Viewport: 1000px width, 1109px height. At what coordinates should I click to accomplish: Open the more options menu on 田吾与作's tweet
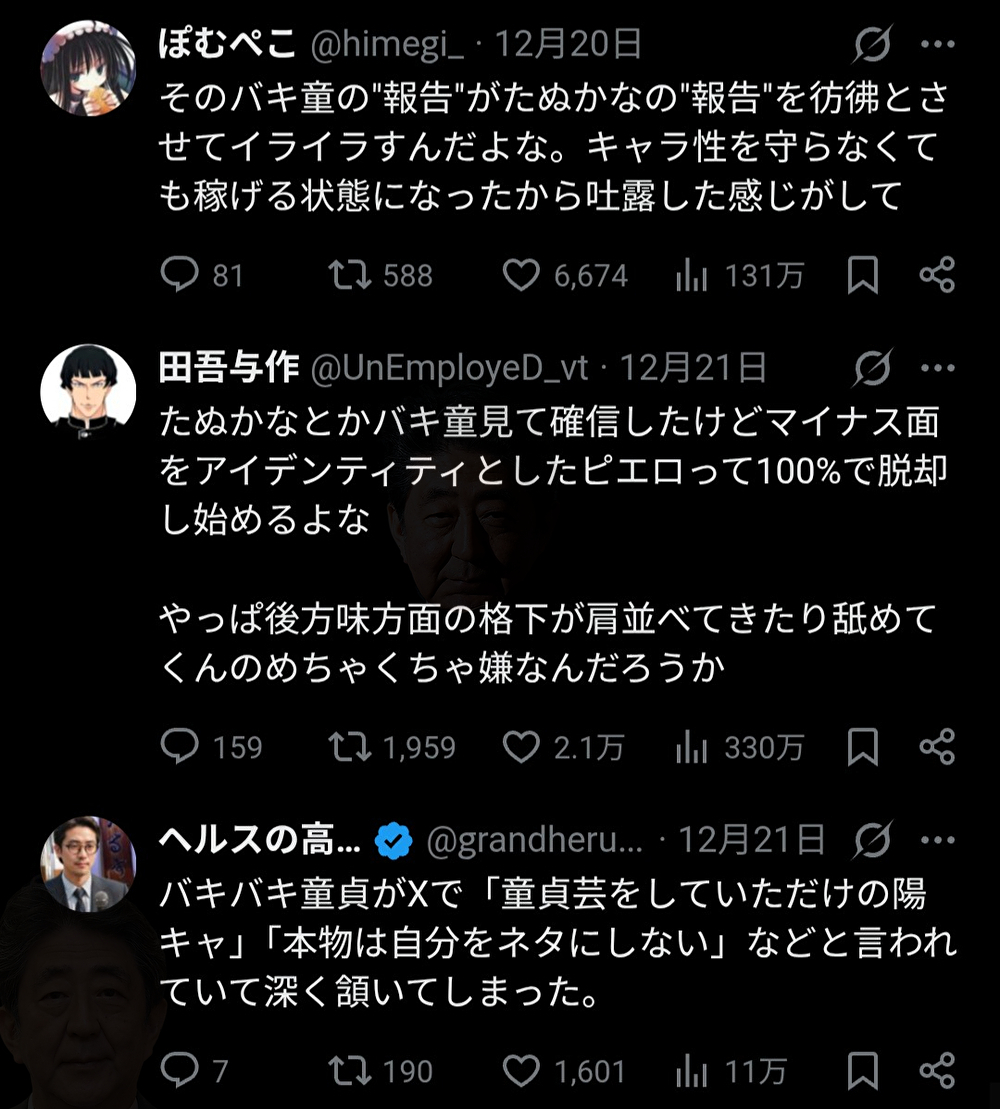point(938,369)
